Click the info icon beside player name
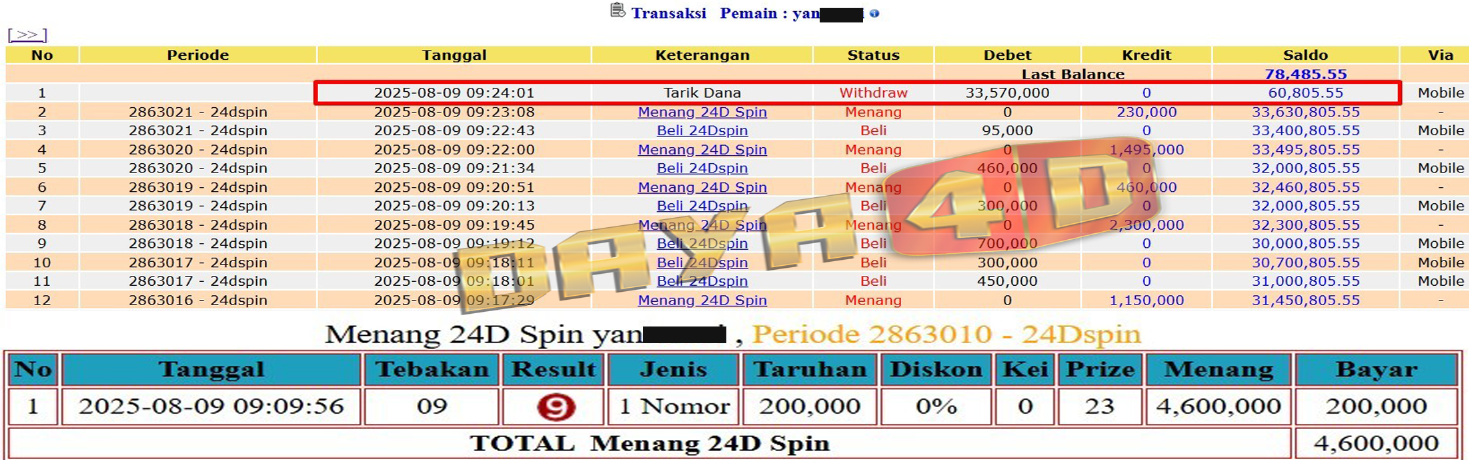 coord(875,14)
